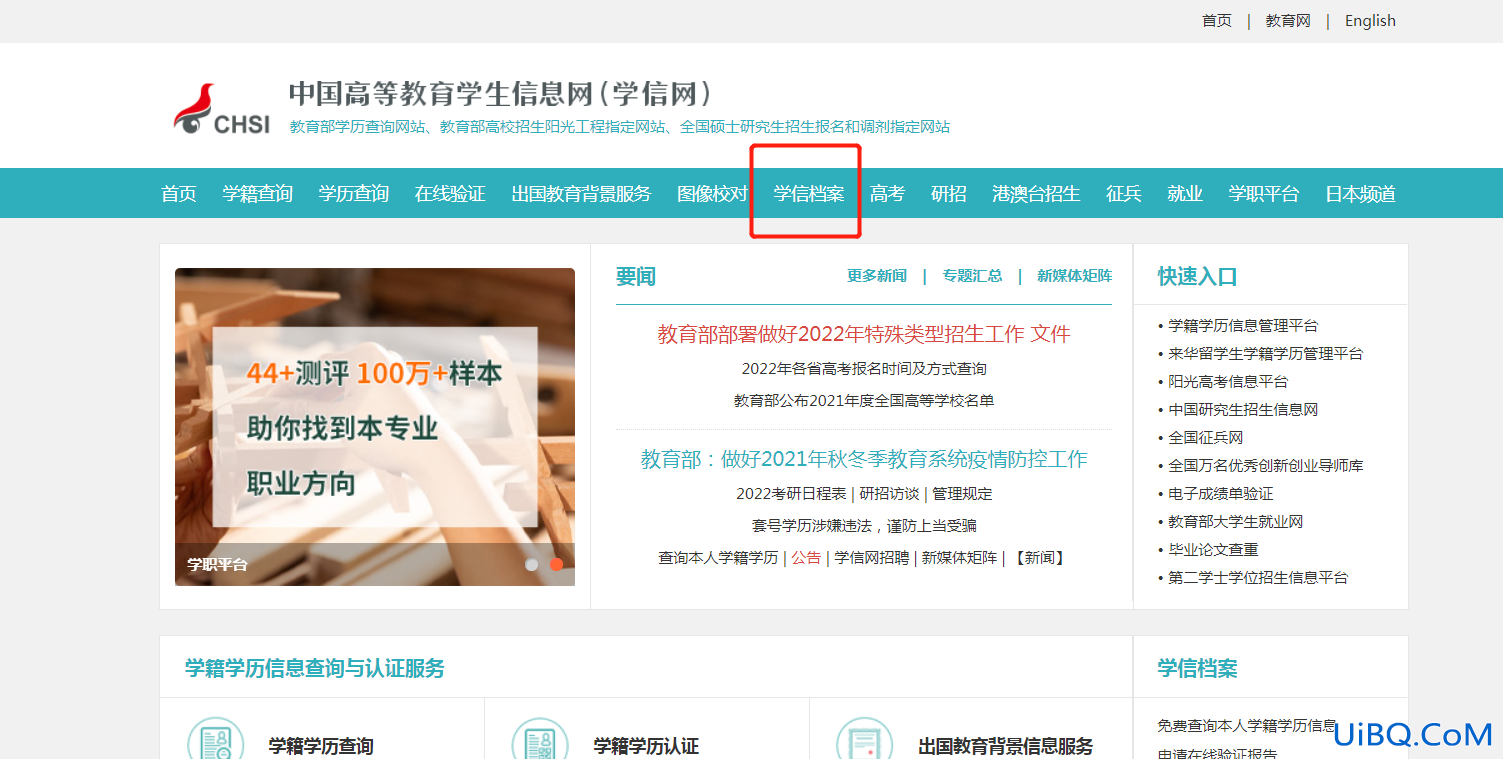Open 学职平台 in the navigation bar
1503x759 pixels.
coord(1264,194)
